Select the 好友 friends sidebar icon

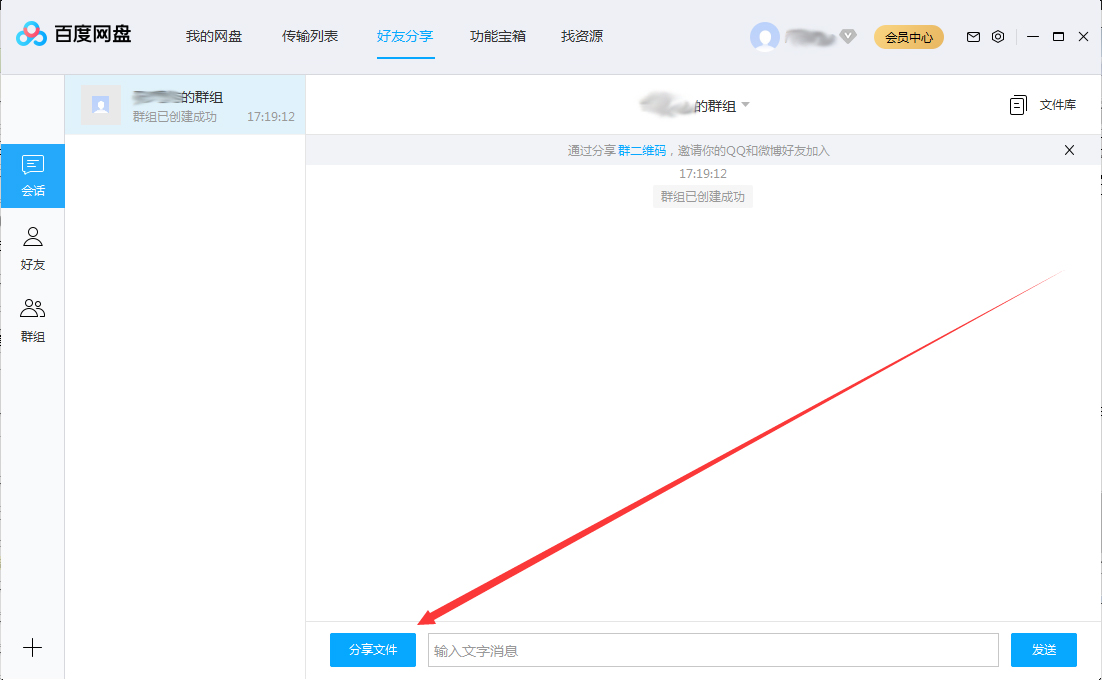[33, 248]
